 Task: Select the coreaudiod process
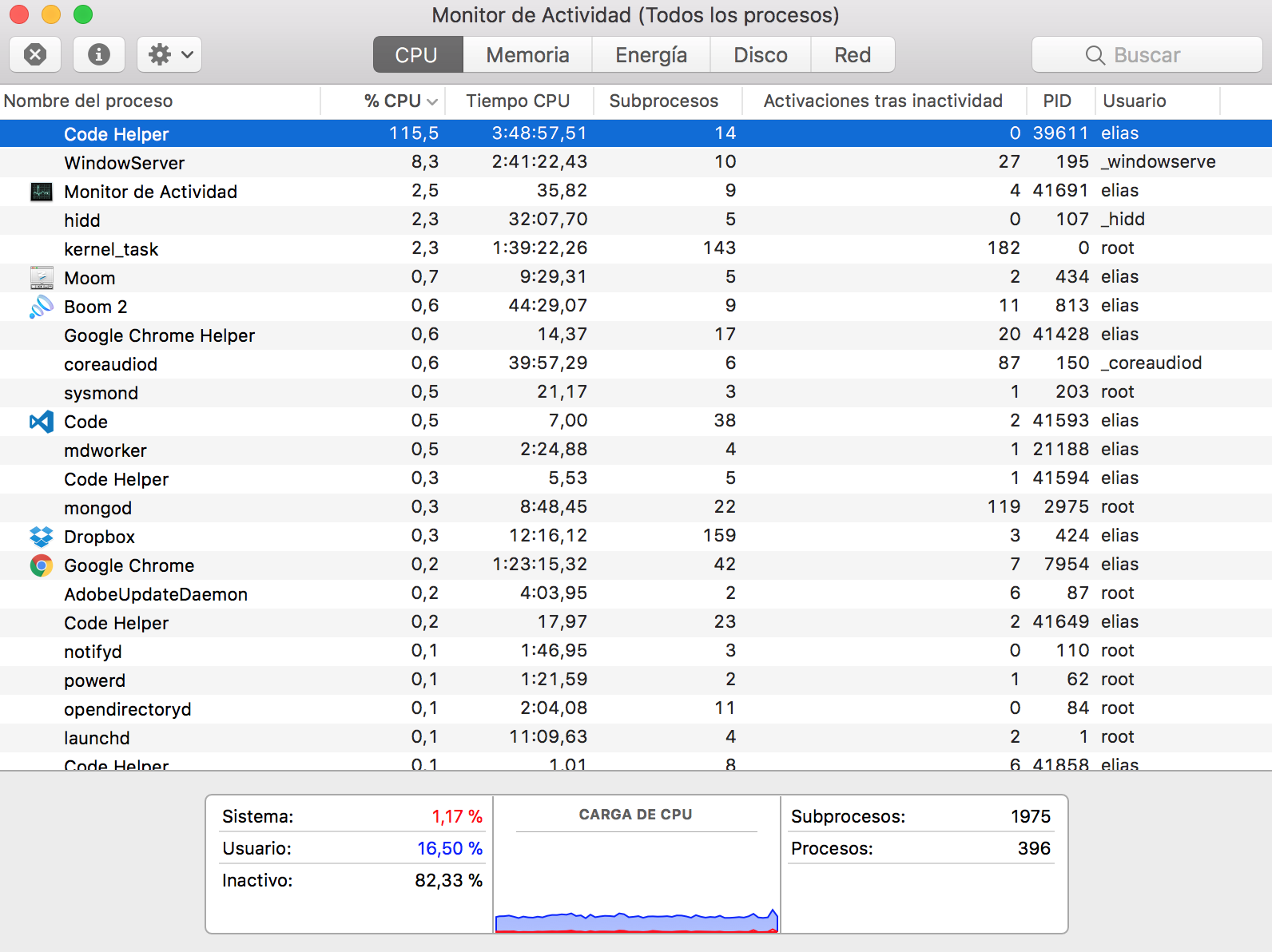(636, 363)
